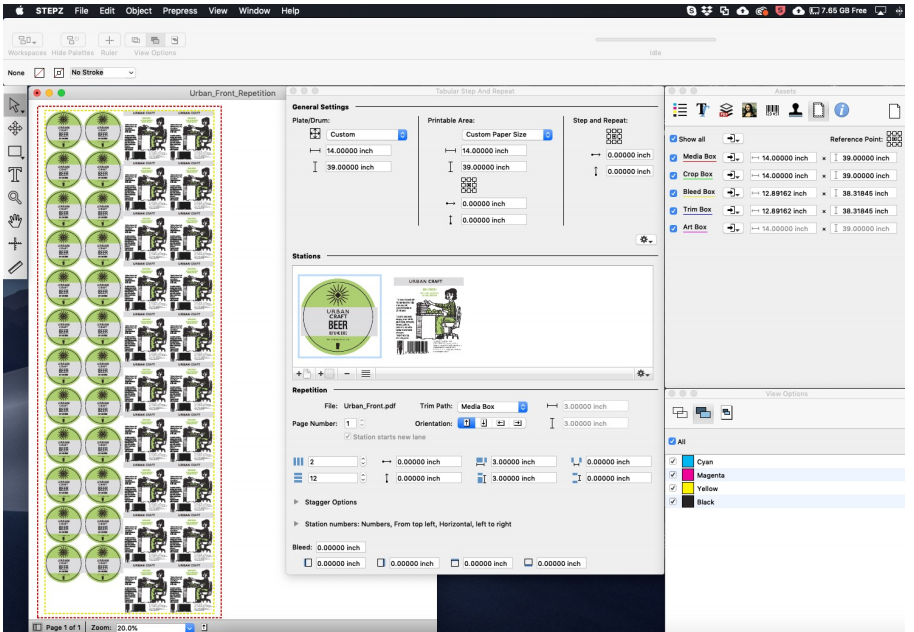Open the Prepress menu

point(180,10)
